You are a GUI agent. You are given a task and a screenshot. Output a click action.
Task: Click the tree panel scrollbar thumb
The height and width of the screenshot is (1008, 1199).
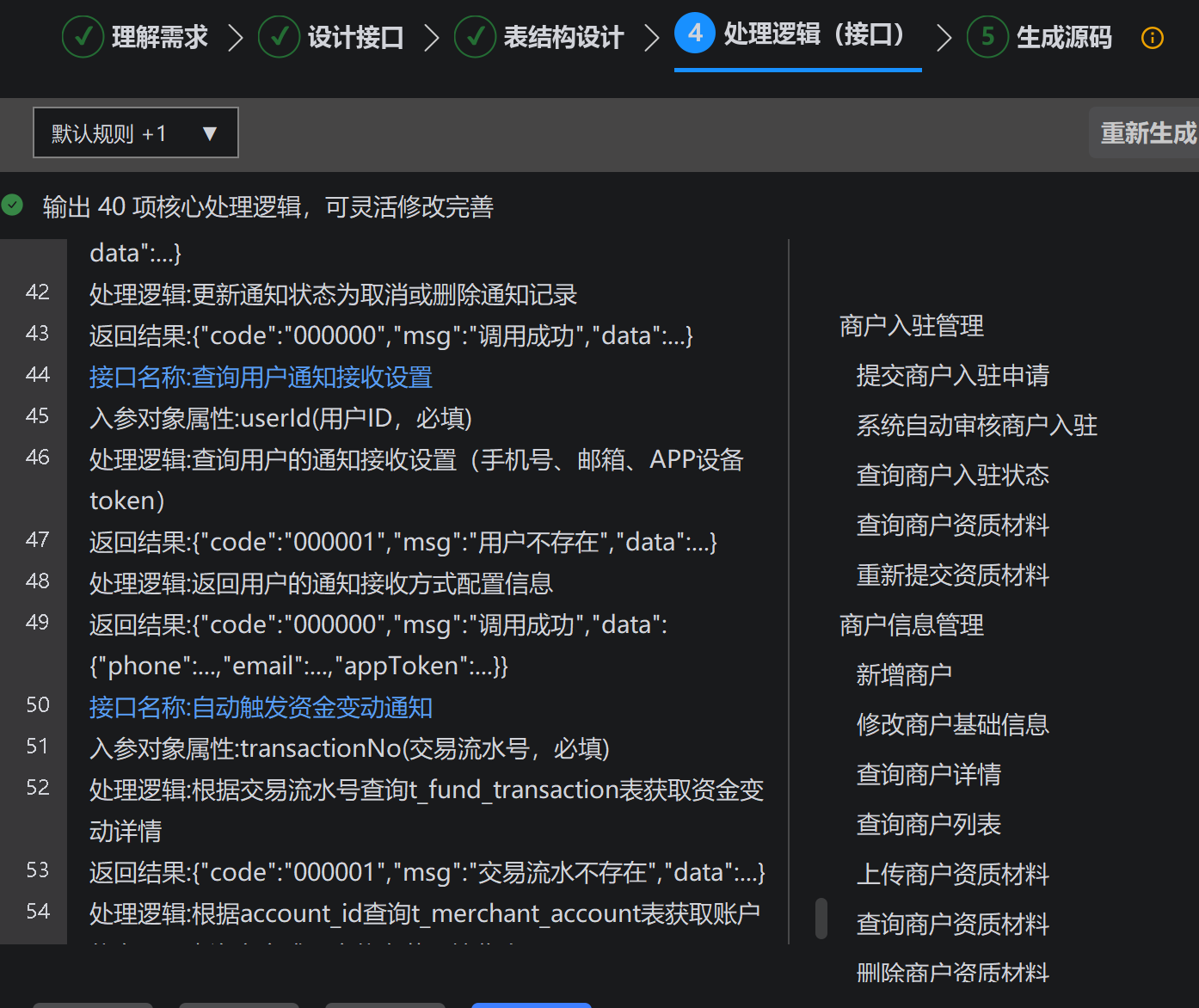point(821,919)
